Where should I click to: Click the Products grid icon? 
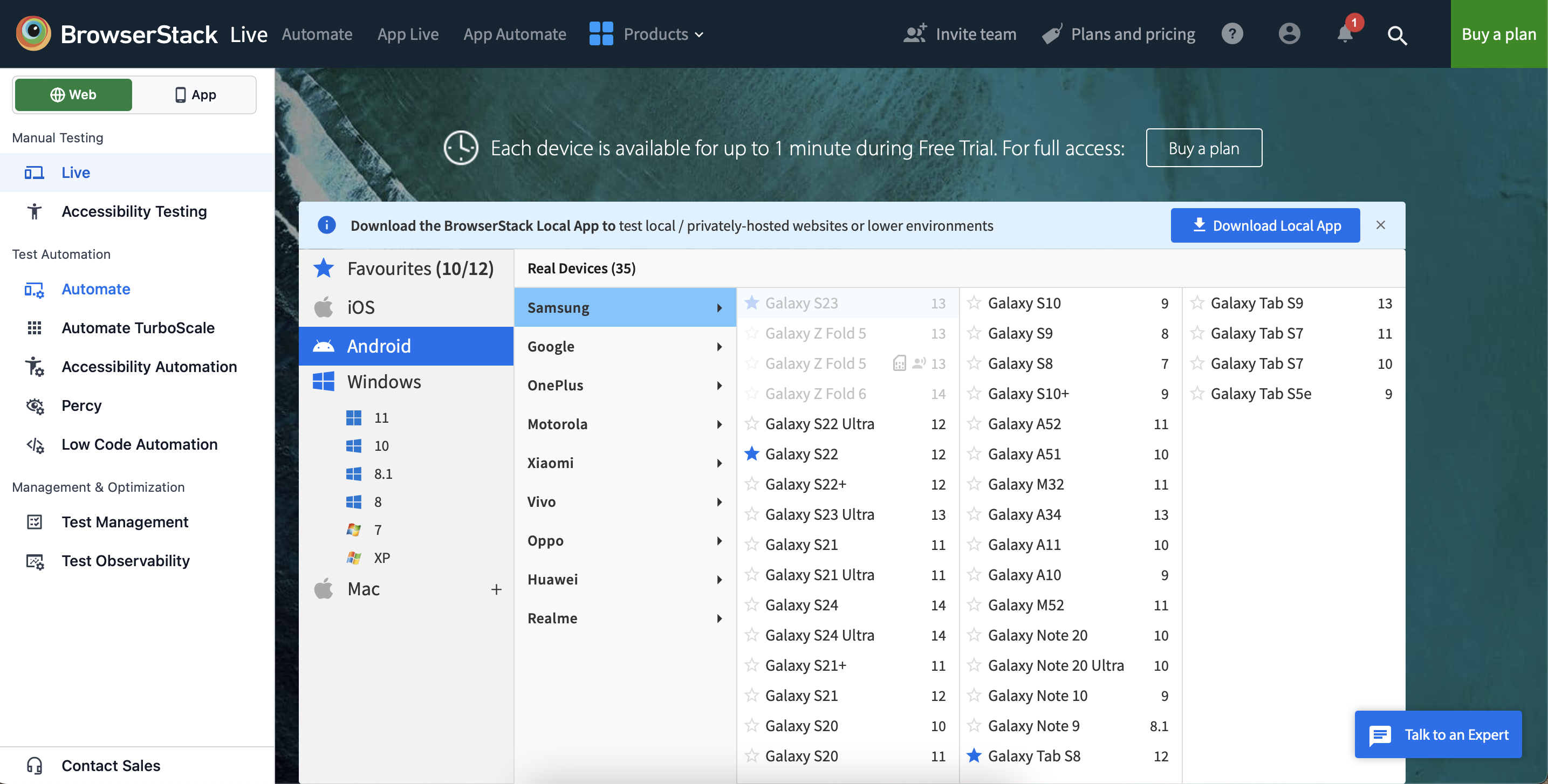click(x=601, y=33)
